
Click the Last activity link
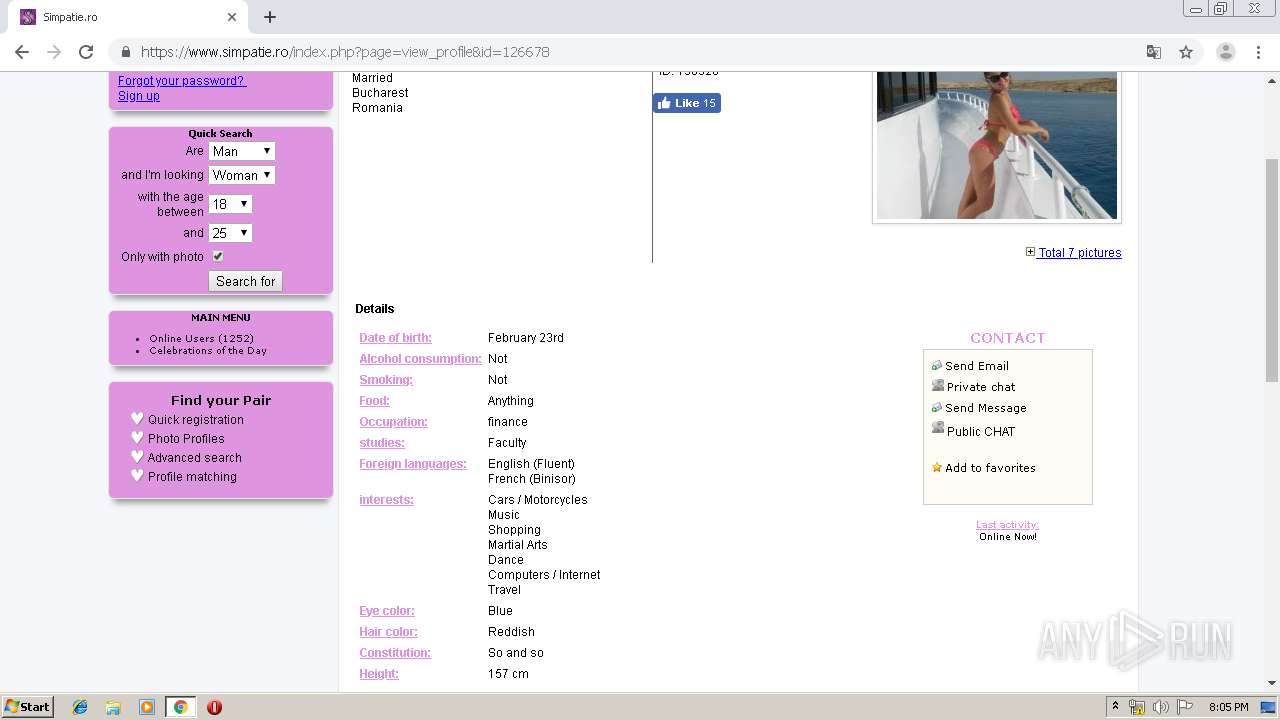click(1007, 525)
